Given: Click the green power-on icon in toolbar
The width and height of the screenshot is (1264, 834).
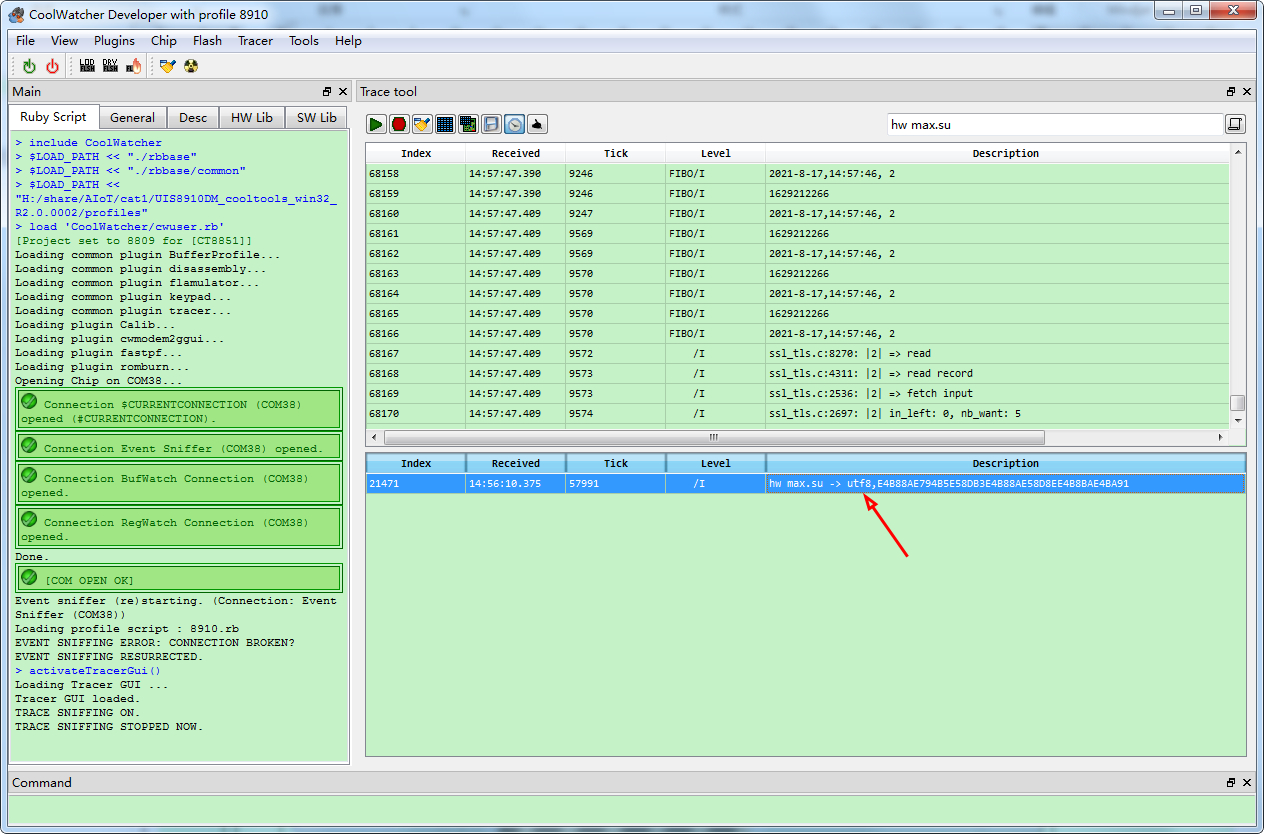Looking at the screenshot, I should (29, 66).
